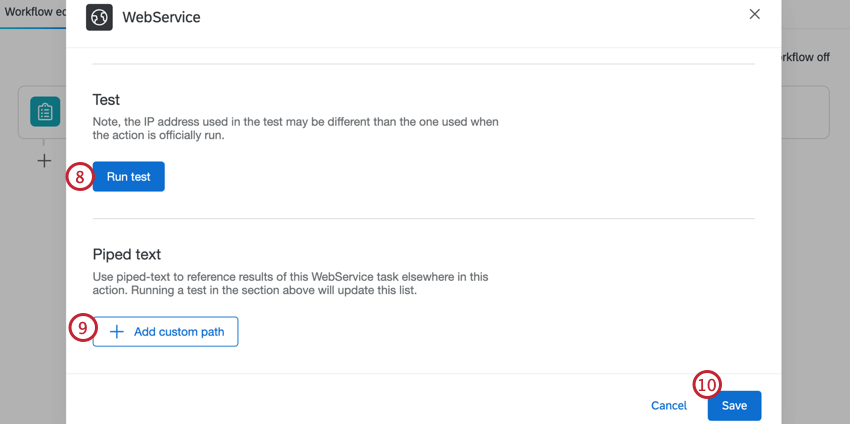Switch to the Workflow editor tab
This screenshot has height=424, width=850.
point(33,11)
